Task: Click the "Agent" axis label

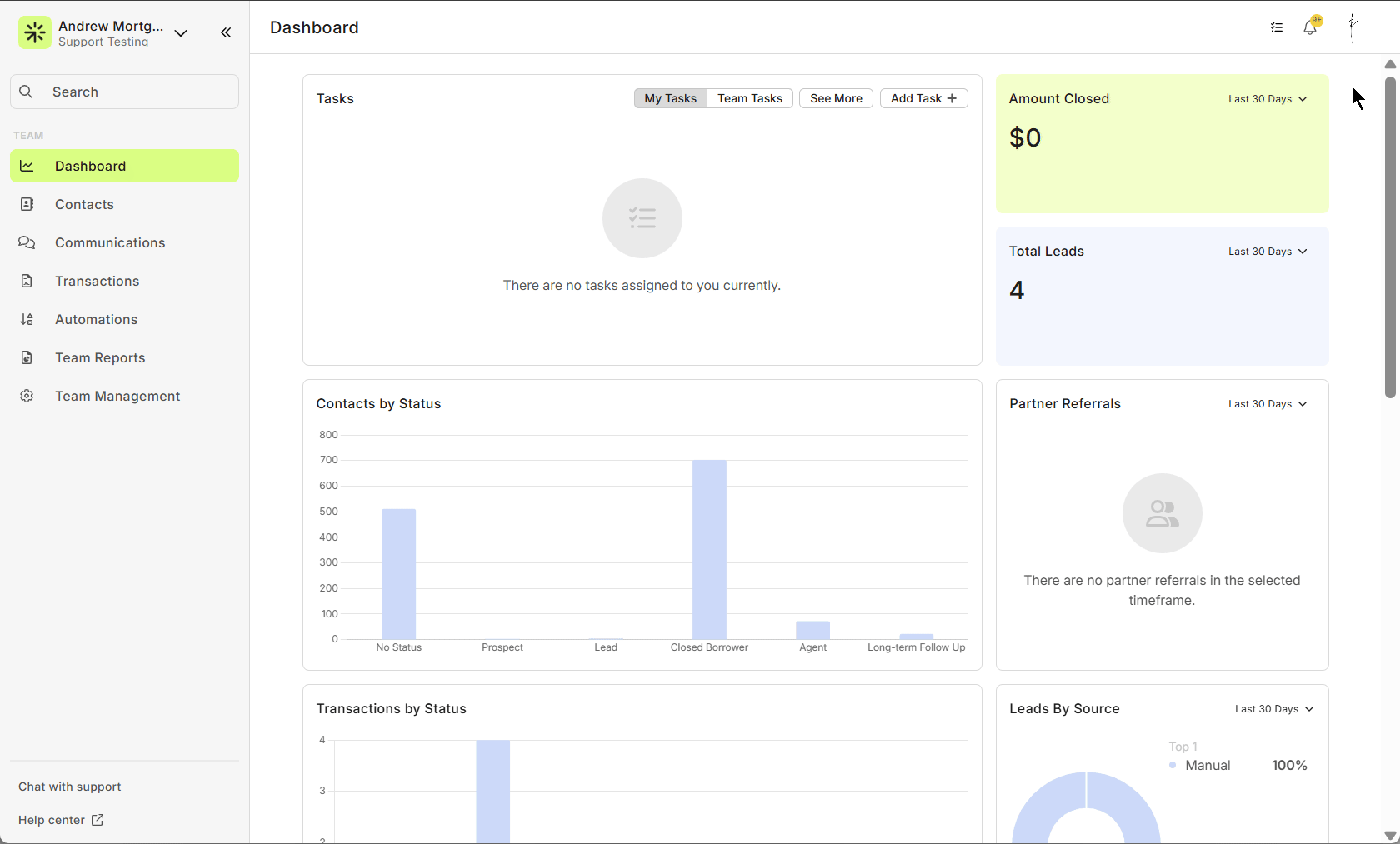Action: coord(813,647)
